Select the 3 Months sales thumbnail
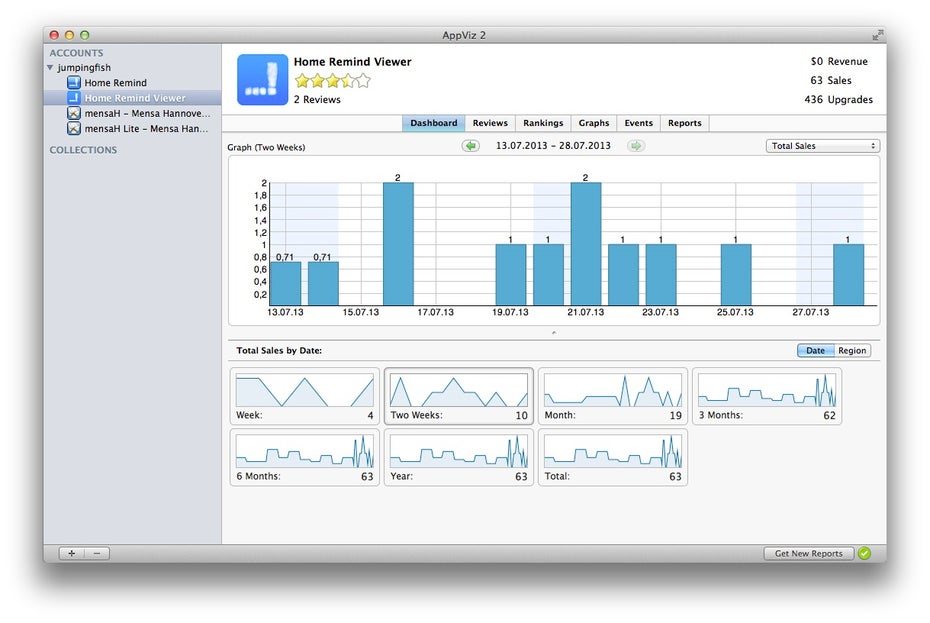Screen dimensions: 930x623 click(767, 396)
